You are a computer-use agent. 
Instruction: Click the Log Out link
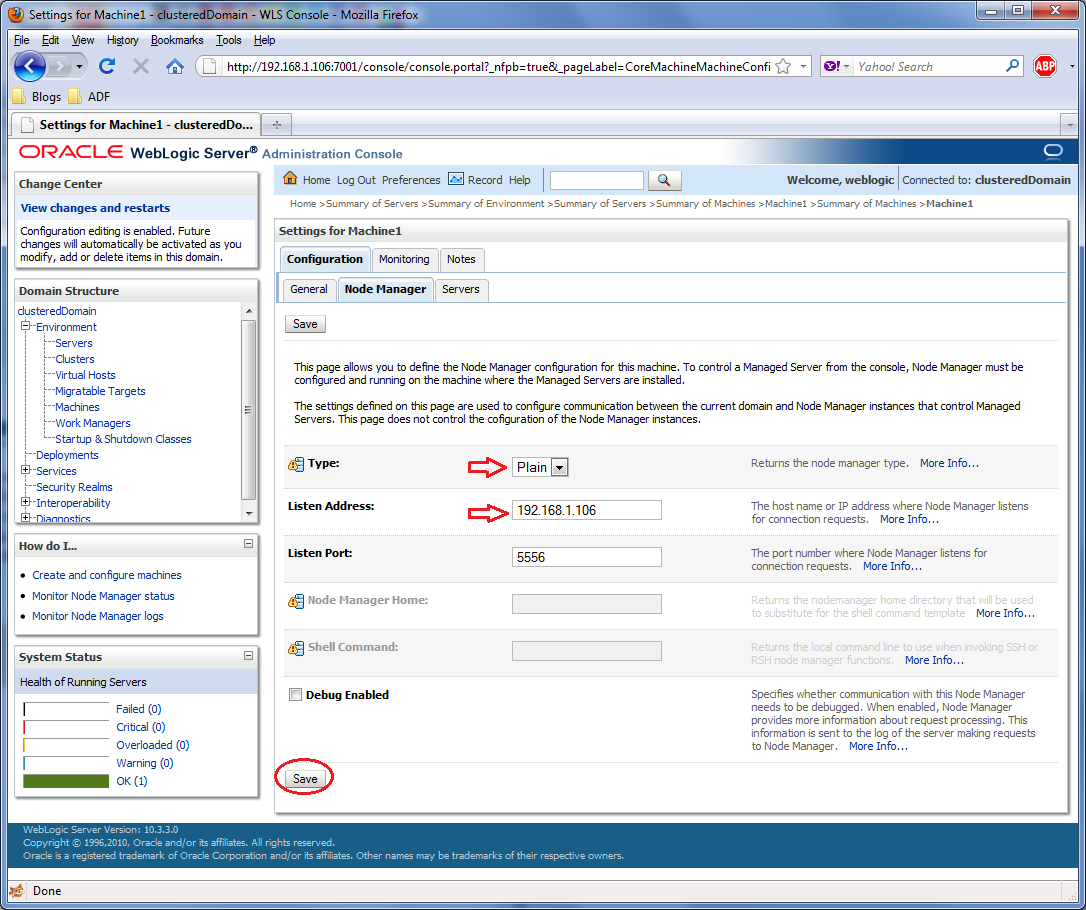(x=356, y=180)
